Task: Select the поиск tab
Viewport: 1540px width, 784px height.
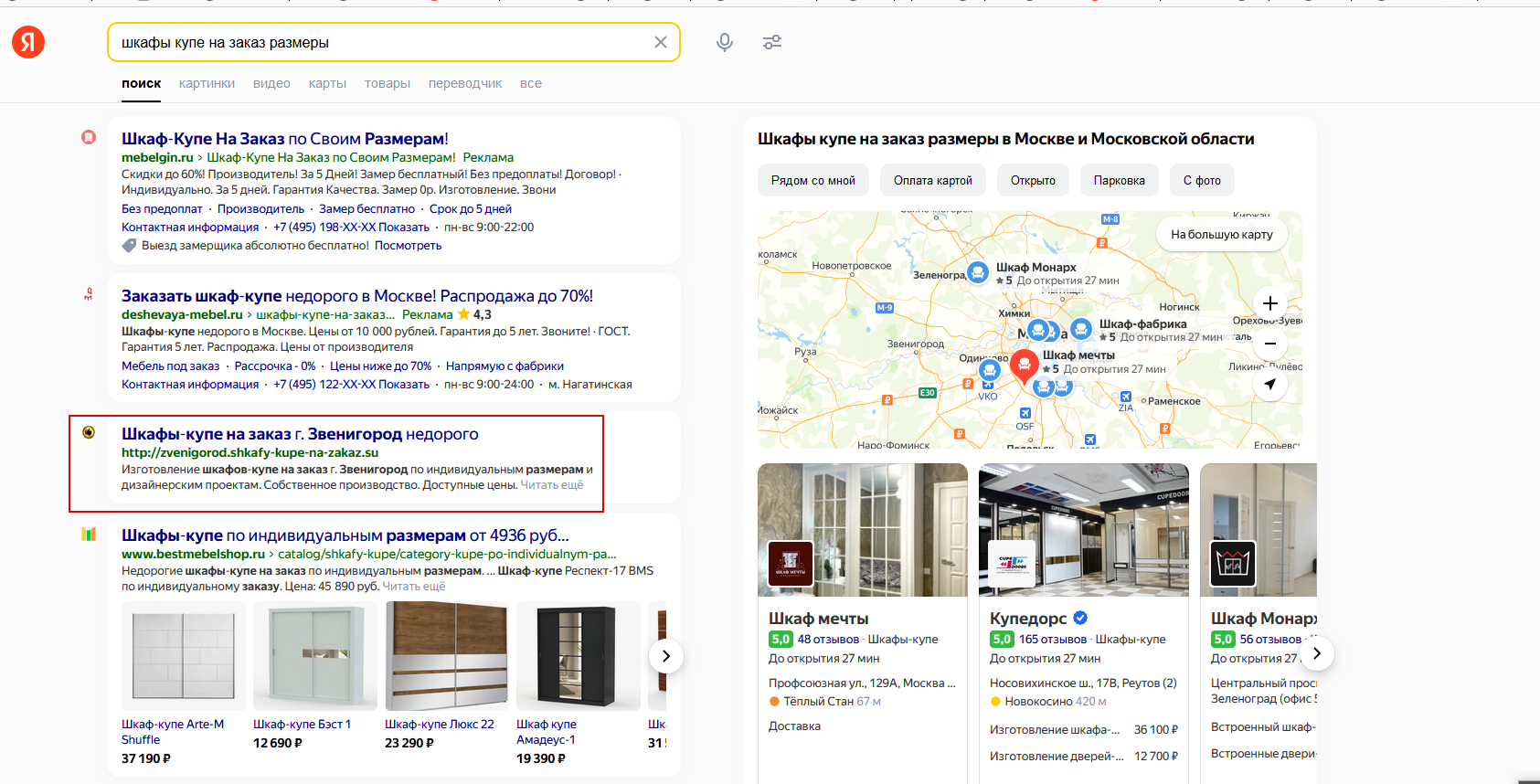Action: click(x=142, y=83)
